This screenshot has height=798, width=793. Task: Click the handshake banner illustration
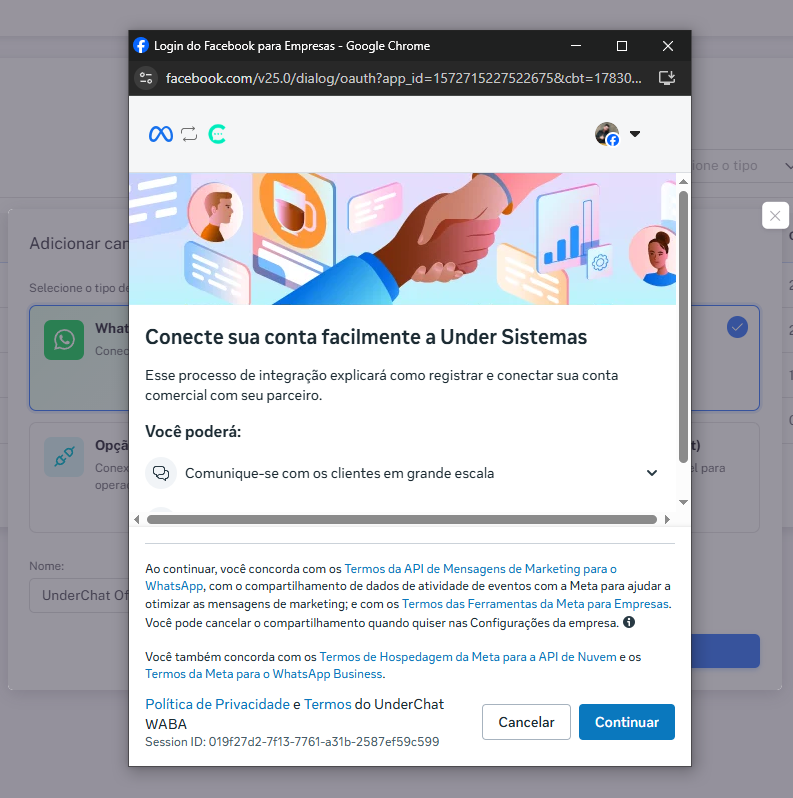pos(402,239)
